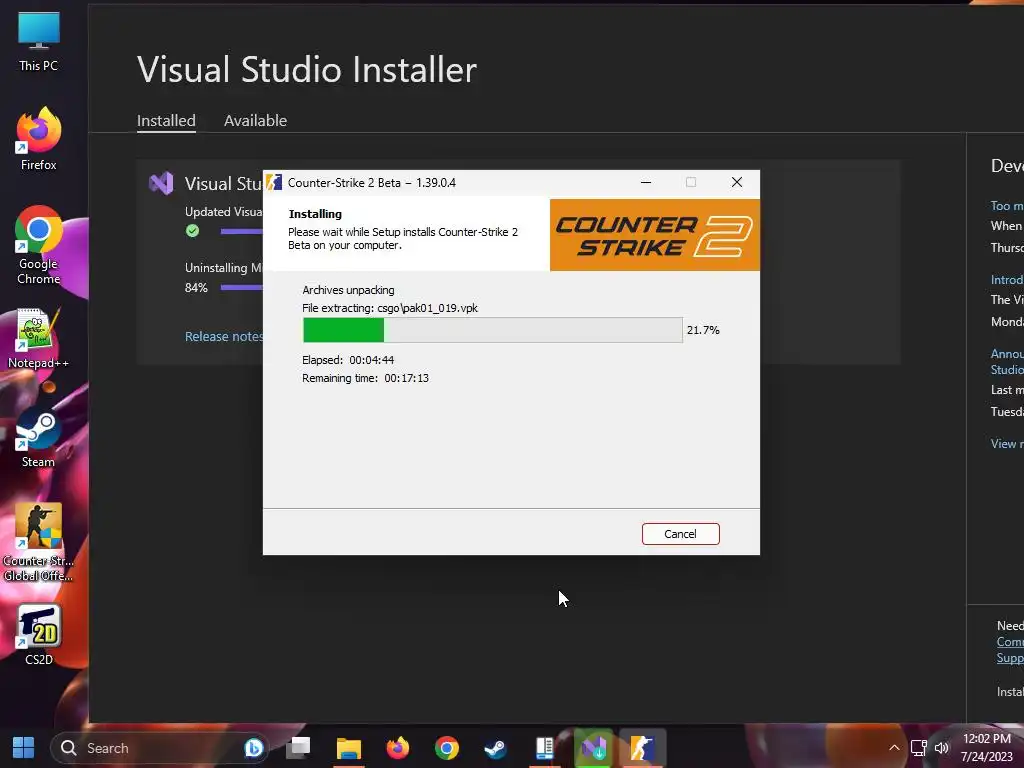Switch to Available tab in Visual Studio Installer
1024x768 pixels.
pos(255,121)
